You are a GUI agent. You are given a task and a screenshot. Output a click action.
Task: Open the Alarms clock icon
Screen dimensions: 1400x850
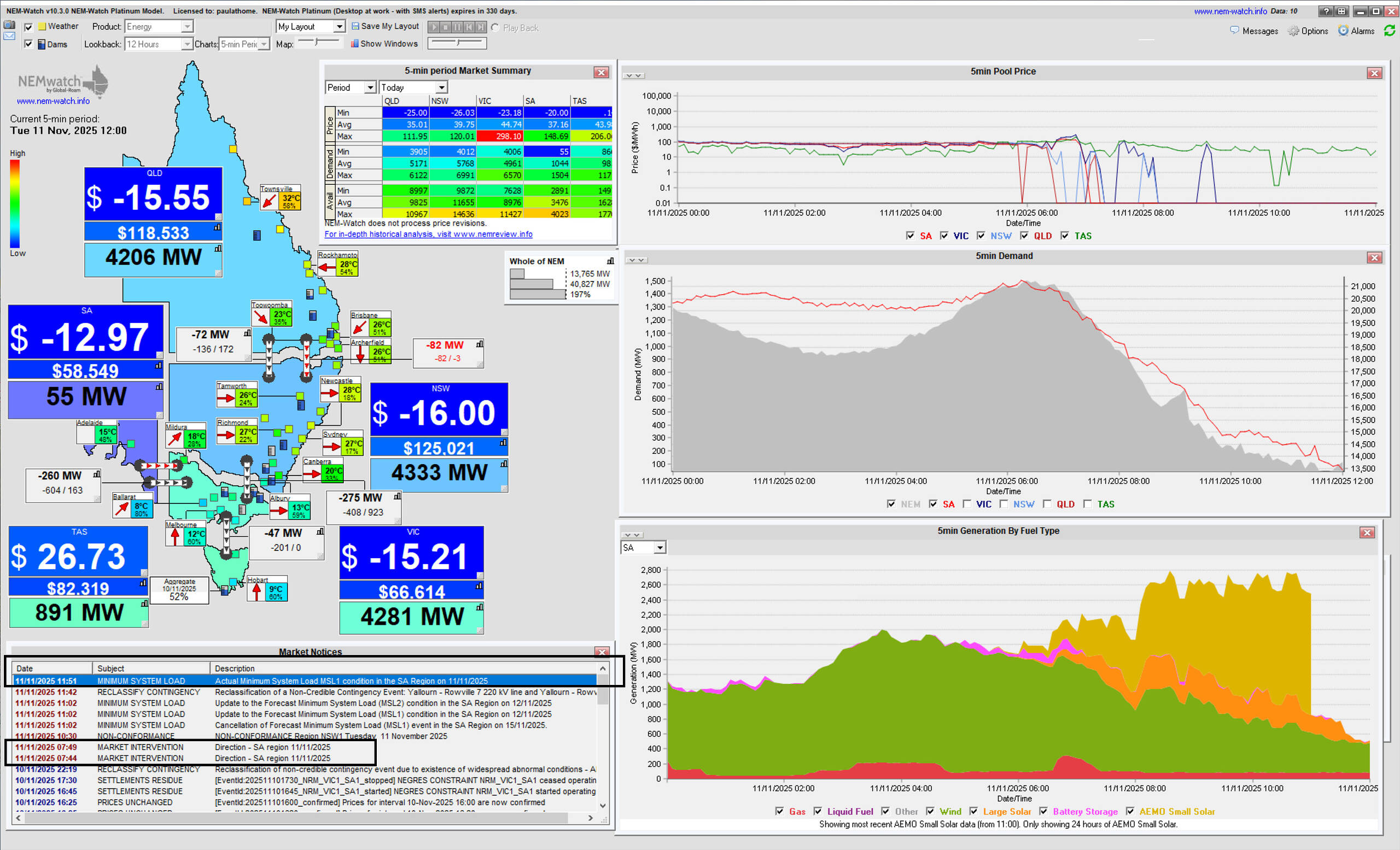click(x=1343, y=31)
